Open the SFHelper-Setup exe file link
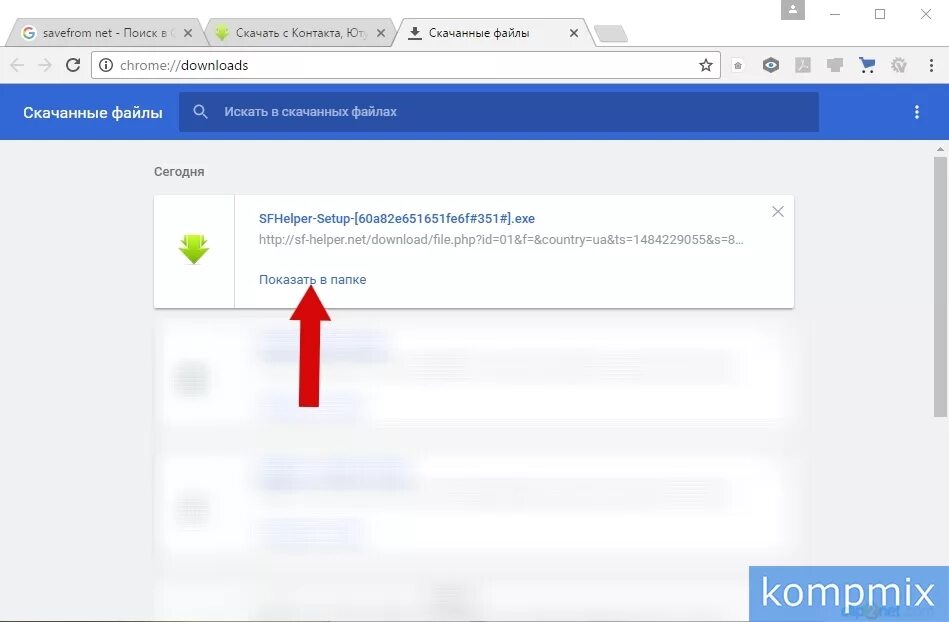This screenshot has height=622, width=949. [x=396, y=218]
